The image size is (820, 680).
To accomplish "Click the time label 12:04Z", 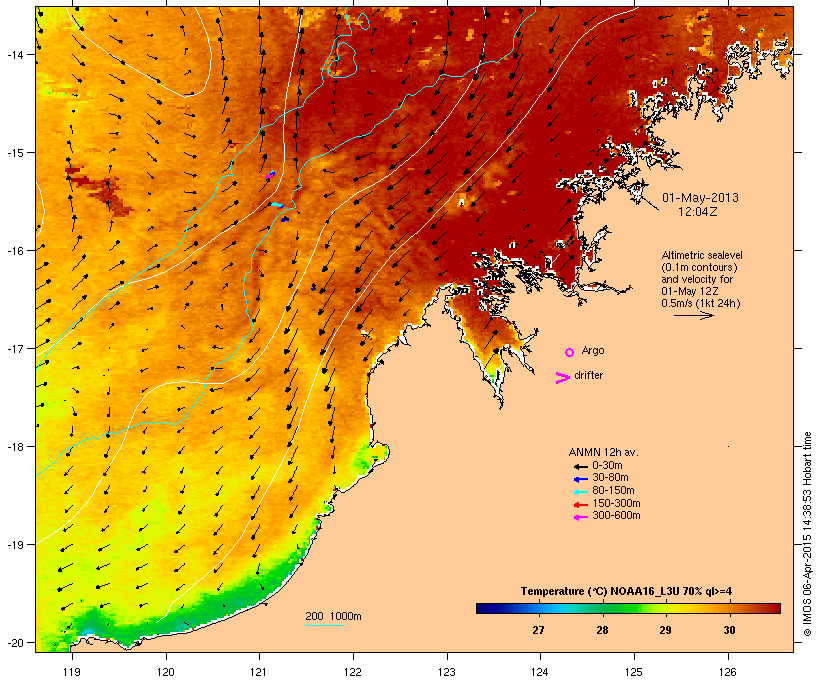I will 698,212.
